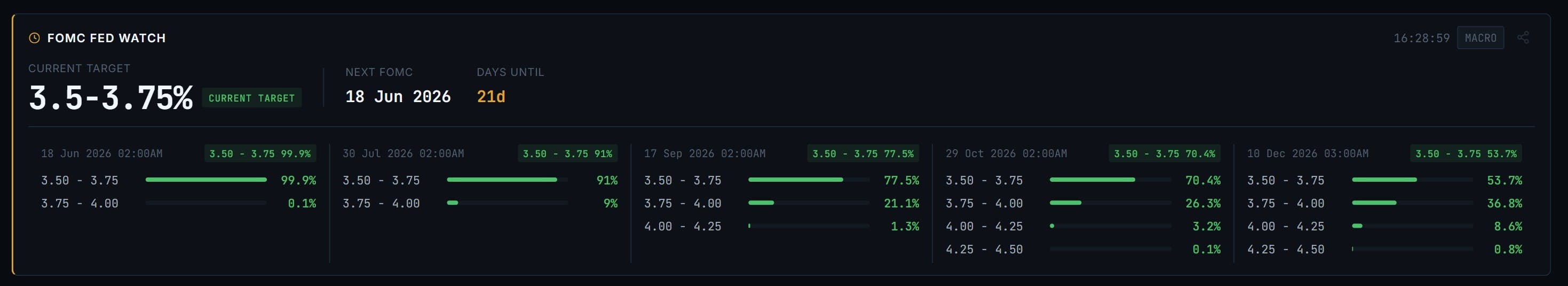Click the CURRENT TARGET green badge
The width and height of the screenshot is (1568, 286).
(x=251, y=98)
